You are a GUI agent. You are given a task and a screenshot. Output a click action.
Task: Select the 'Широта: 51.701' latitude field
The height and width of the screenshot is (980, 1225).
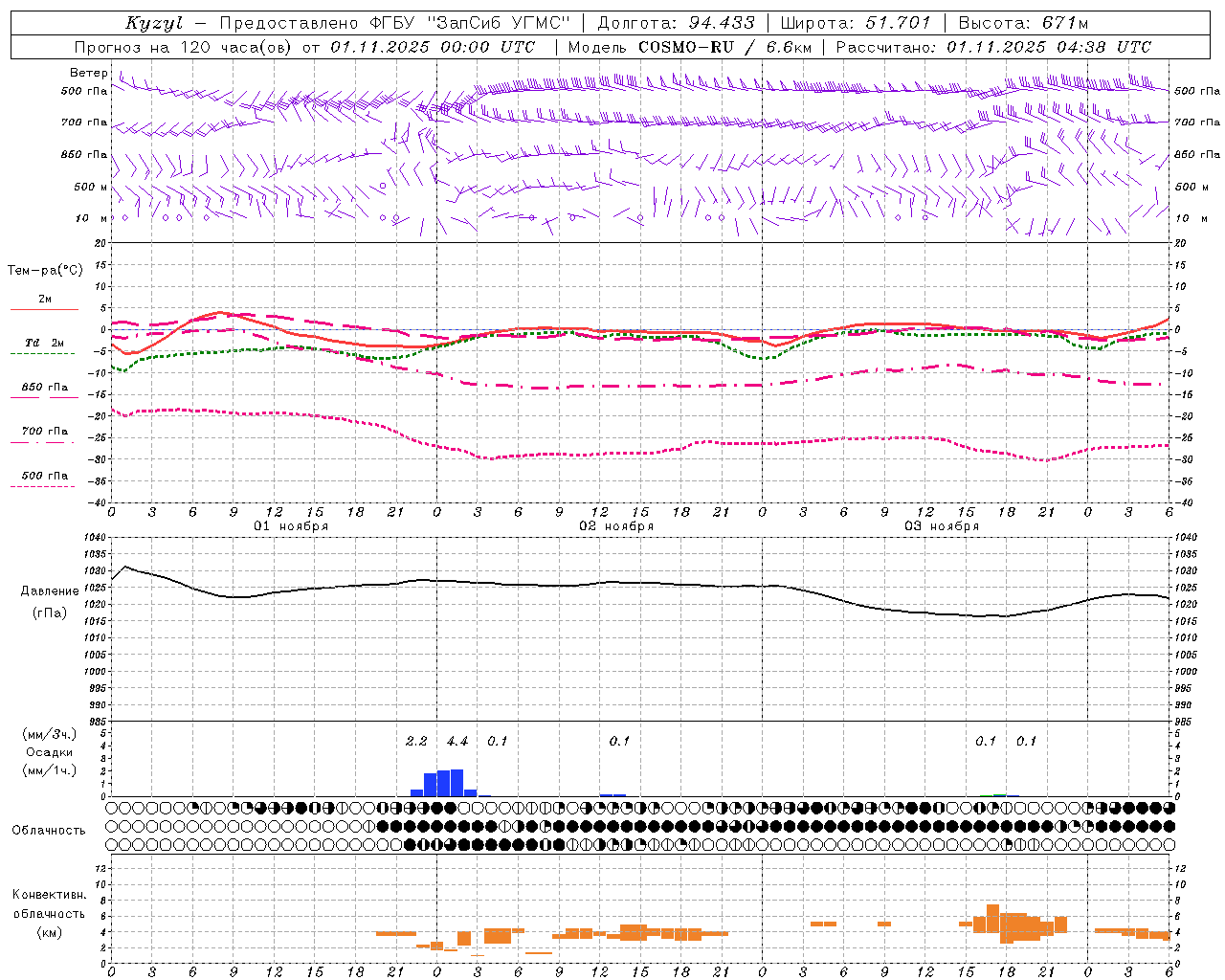point(855,23)
